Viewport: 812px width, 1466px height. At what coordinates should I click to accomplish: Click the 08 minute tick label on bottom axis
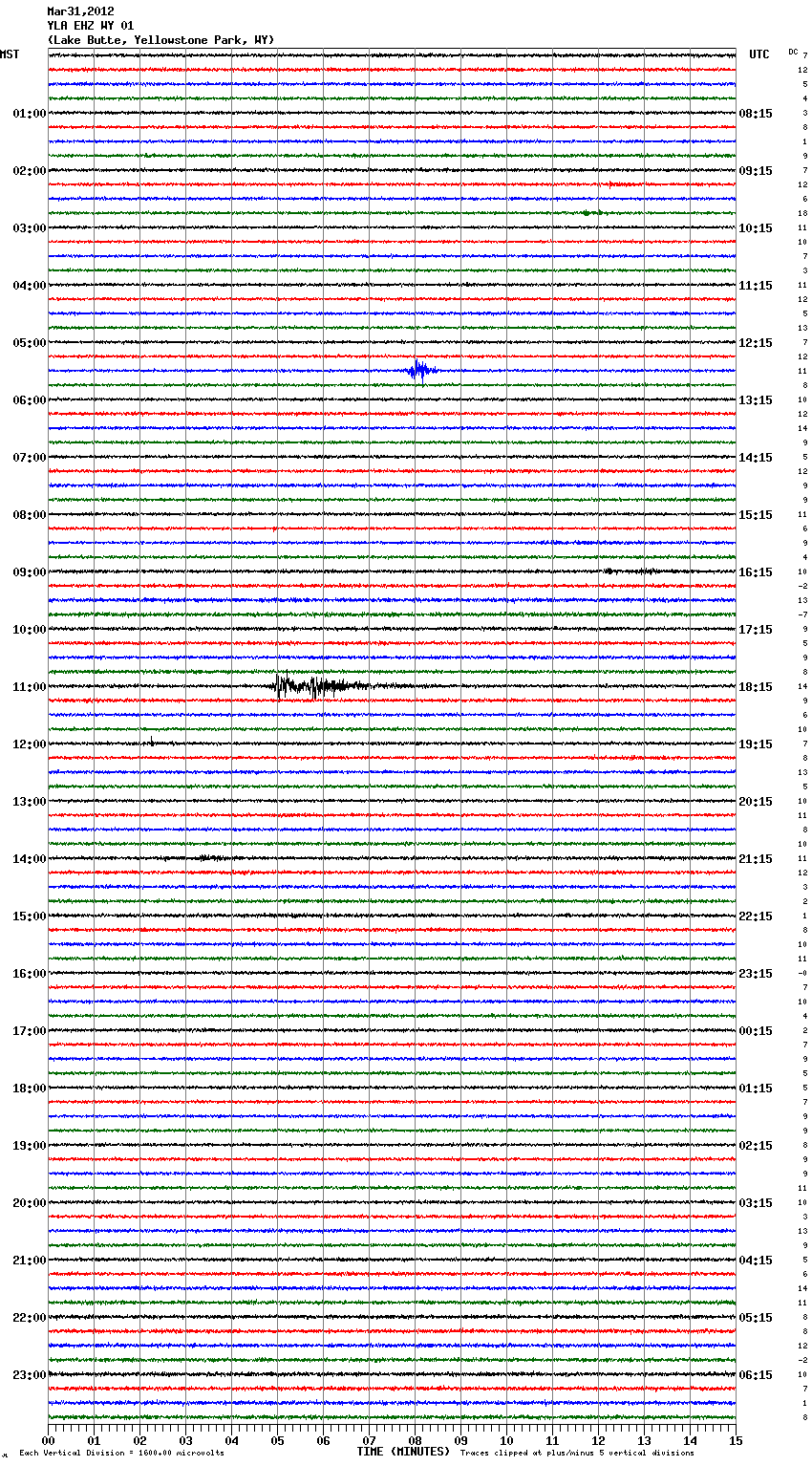[x=416, y=1440]
